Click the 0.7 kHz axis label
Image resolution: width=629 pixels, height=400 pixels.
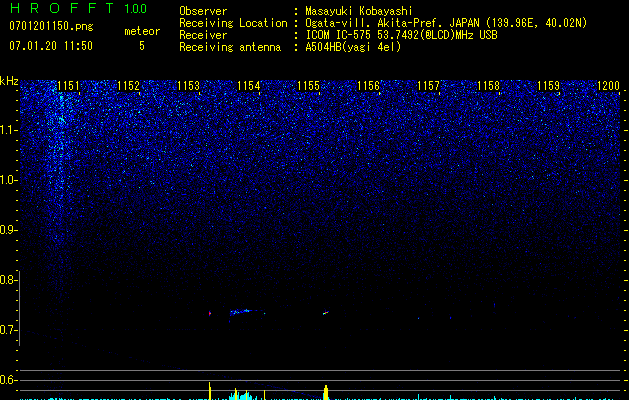[x=8, y=330]
